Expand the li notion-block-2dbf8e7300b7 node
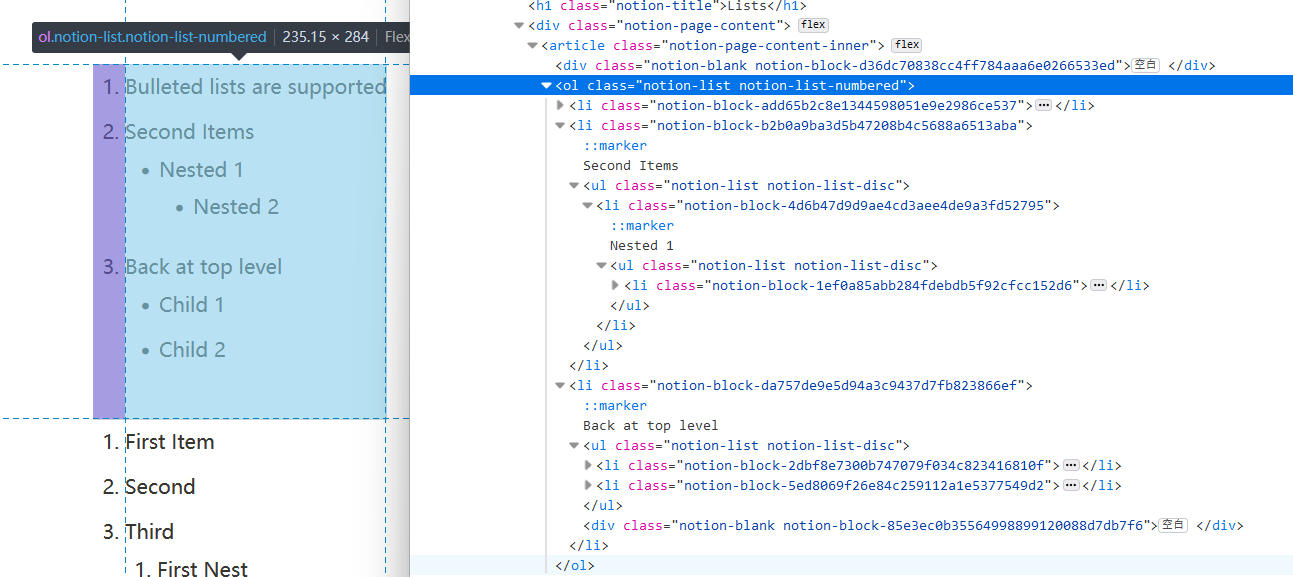The image size is (1293, 577). pos(588,465)
